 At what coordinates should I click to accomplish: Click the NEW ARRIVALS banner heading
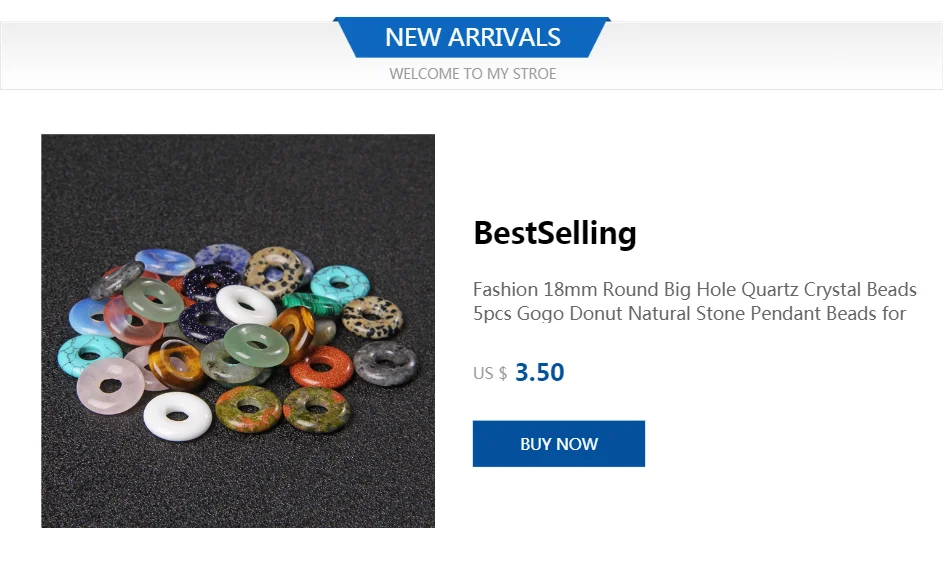[473, 37]
